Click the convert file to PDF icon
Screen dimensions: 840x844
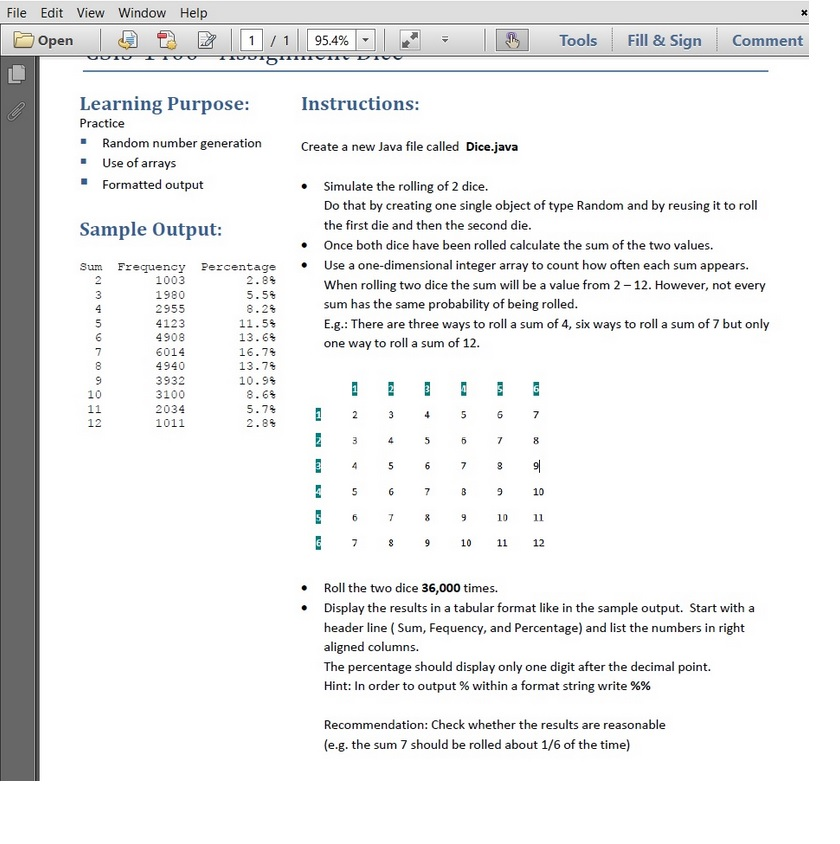(128, 40)
